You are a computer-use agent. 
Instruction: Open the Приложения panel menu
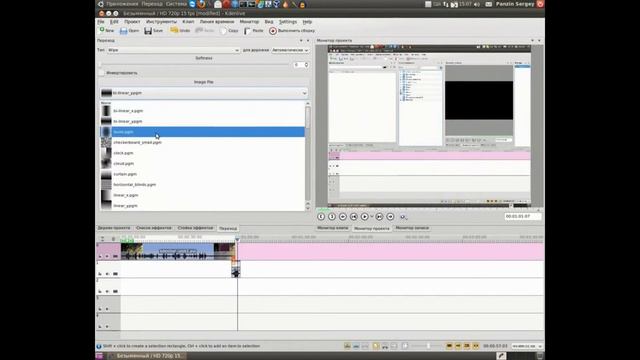pyautogui.click(x=122, y=4)
